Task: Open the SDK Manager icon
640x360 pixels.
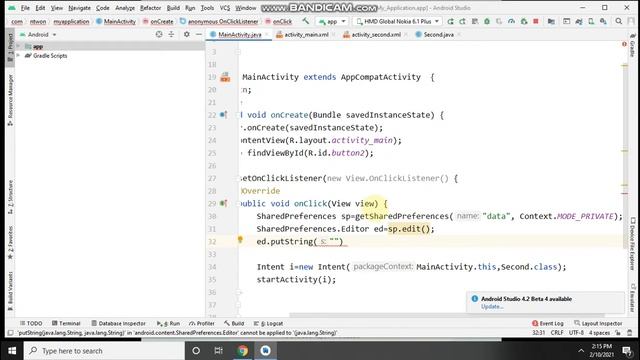Action: (603, 21)
